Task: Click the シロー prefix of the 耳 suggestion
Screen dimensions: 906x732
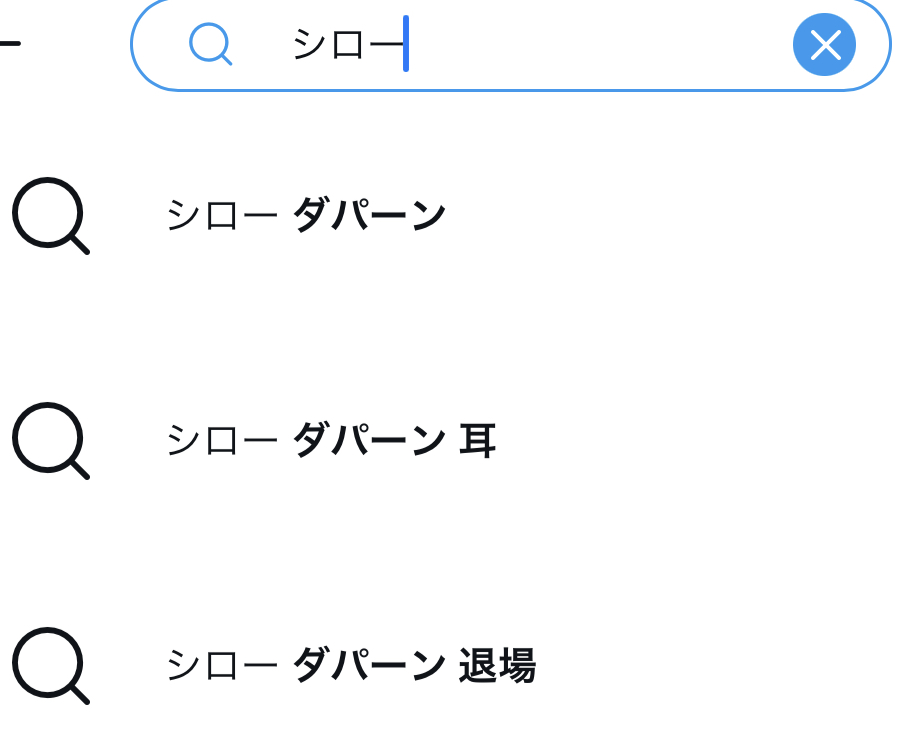Action: pyautogui.click(x=221, y=441)
